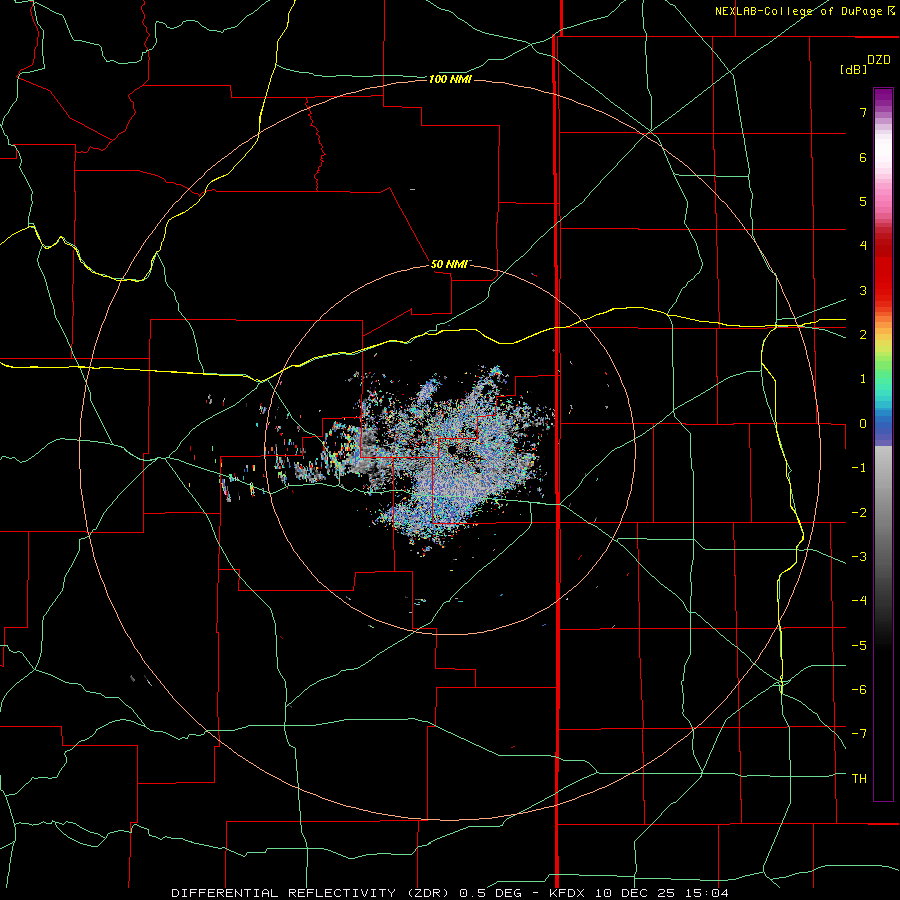Image resolution: width=900 pixels, height=900 pixels.
Task: Click the DZD colorbar title
Action: click(879, 60)
